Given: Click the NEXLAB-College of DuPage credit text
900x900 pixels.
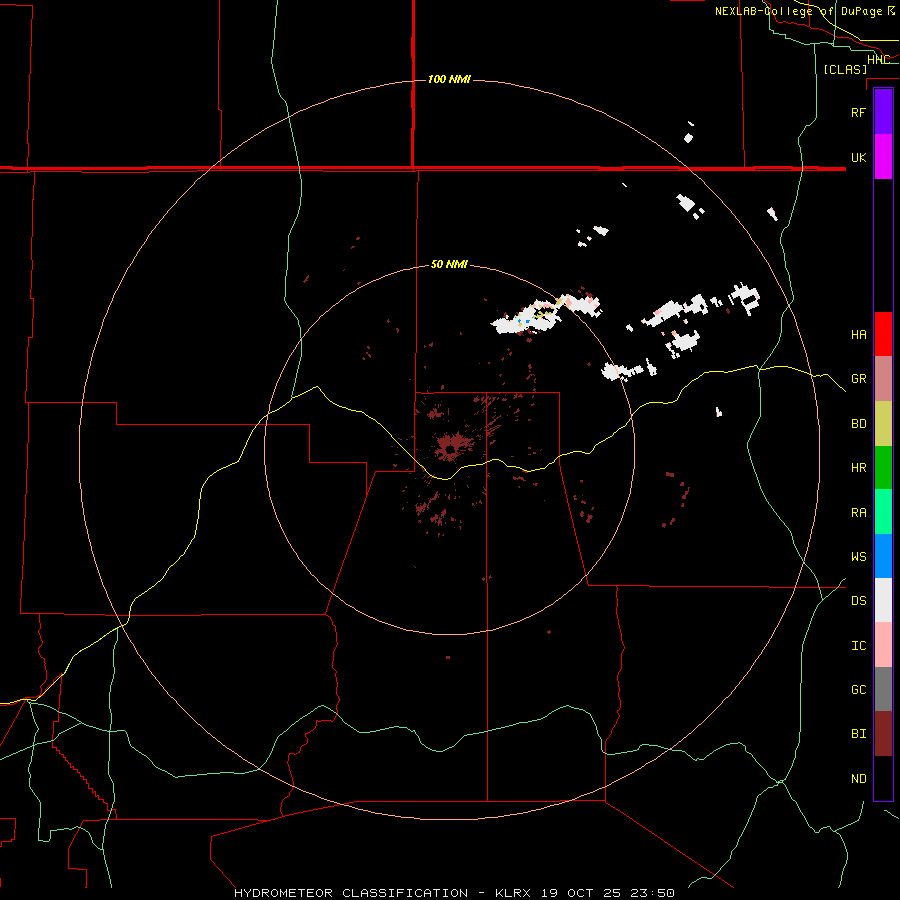Looking at the screenshot, I should [805, 11].
